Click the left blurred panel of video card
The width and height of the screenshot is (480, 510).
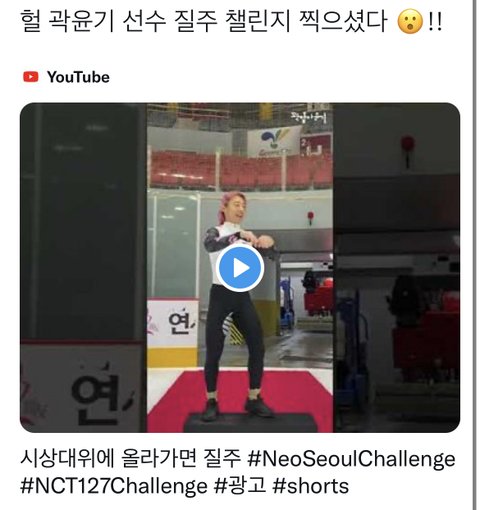83,268
